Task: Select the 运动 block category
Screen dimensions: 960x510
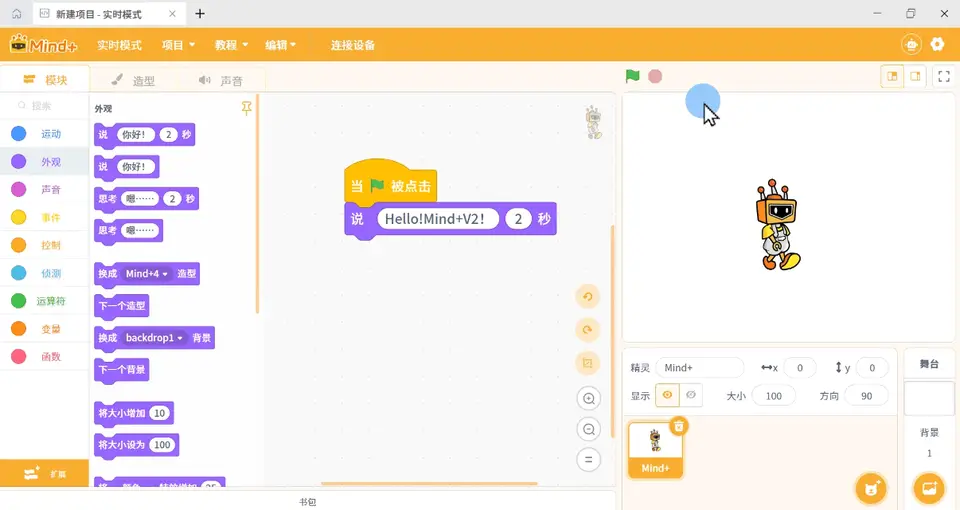Action: (44, 133)
